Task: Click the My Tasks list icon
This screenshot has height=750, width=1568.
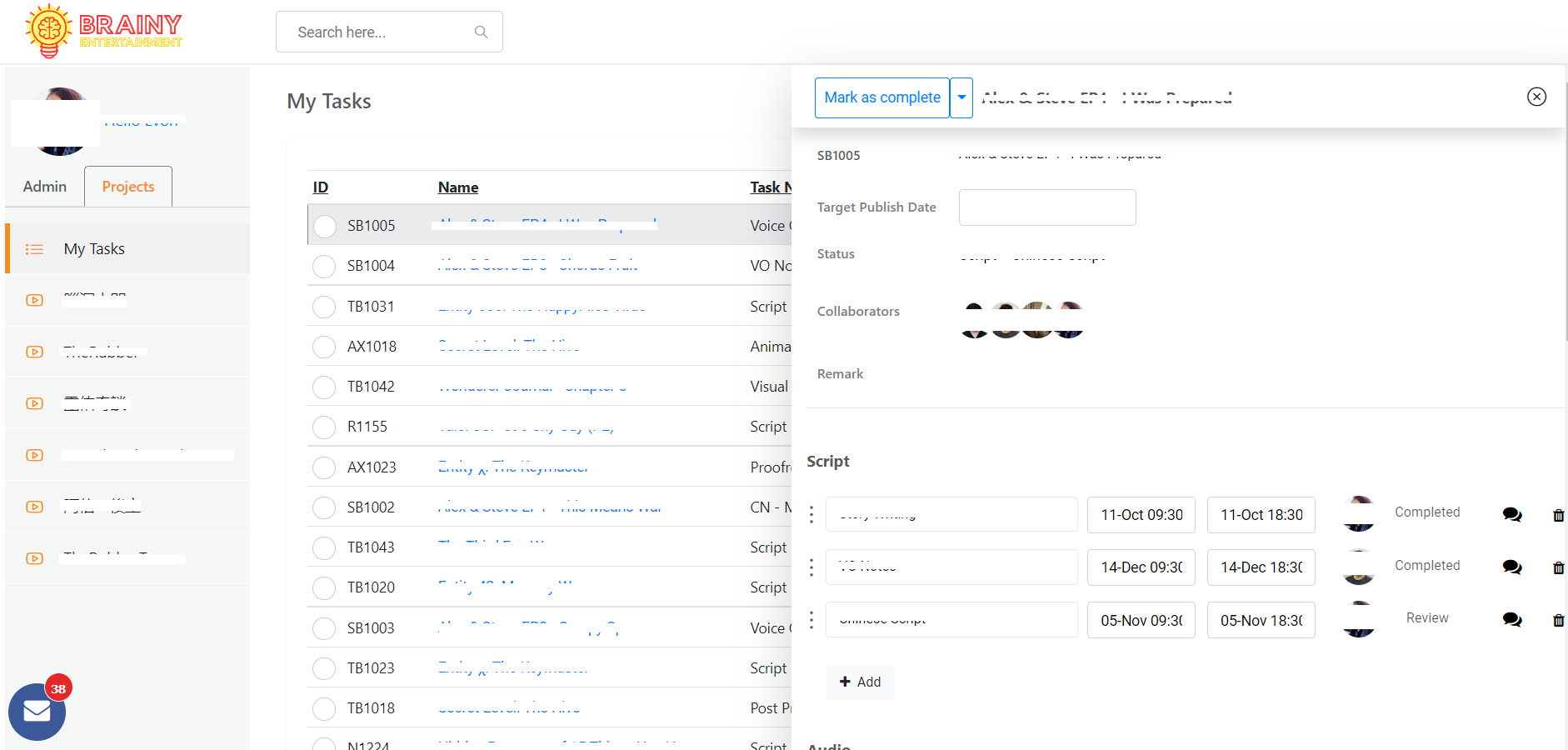Action: [x=34, y=249]
